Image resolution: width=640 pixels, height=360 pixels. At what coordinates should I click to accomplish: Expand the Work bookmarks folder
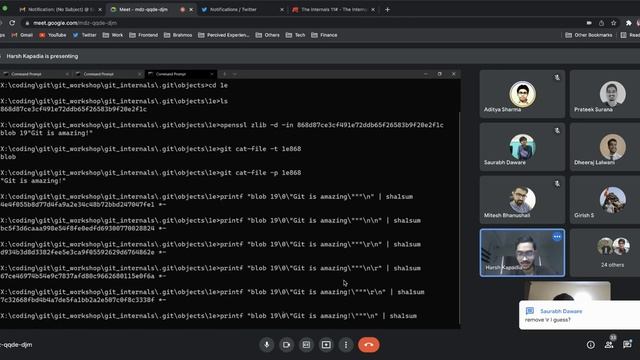point(113,35)
